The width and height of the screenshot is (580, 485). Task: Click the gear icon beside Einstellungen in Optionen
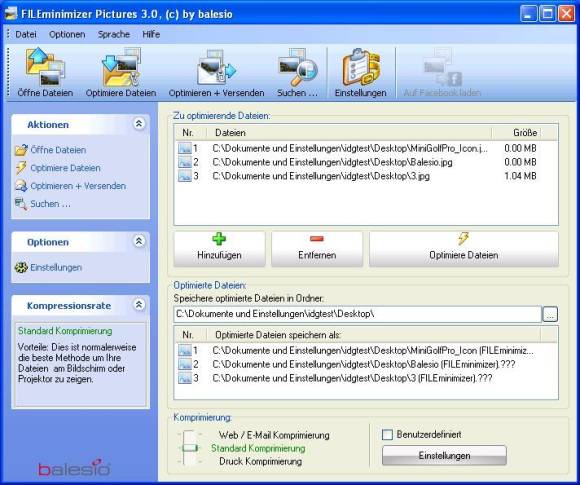(21, 267)
